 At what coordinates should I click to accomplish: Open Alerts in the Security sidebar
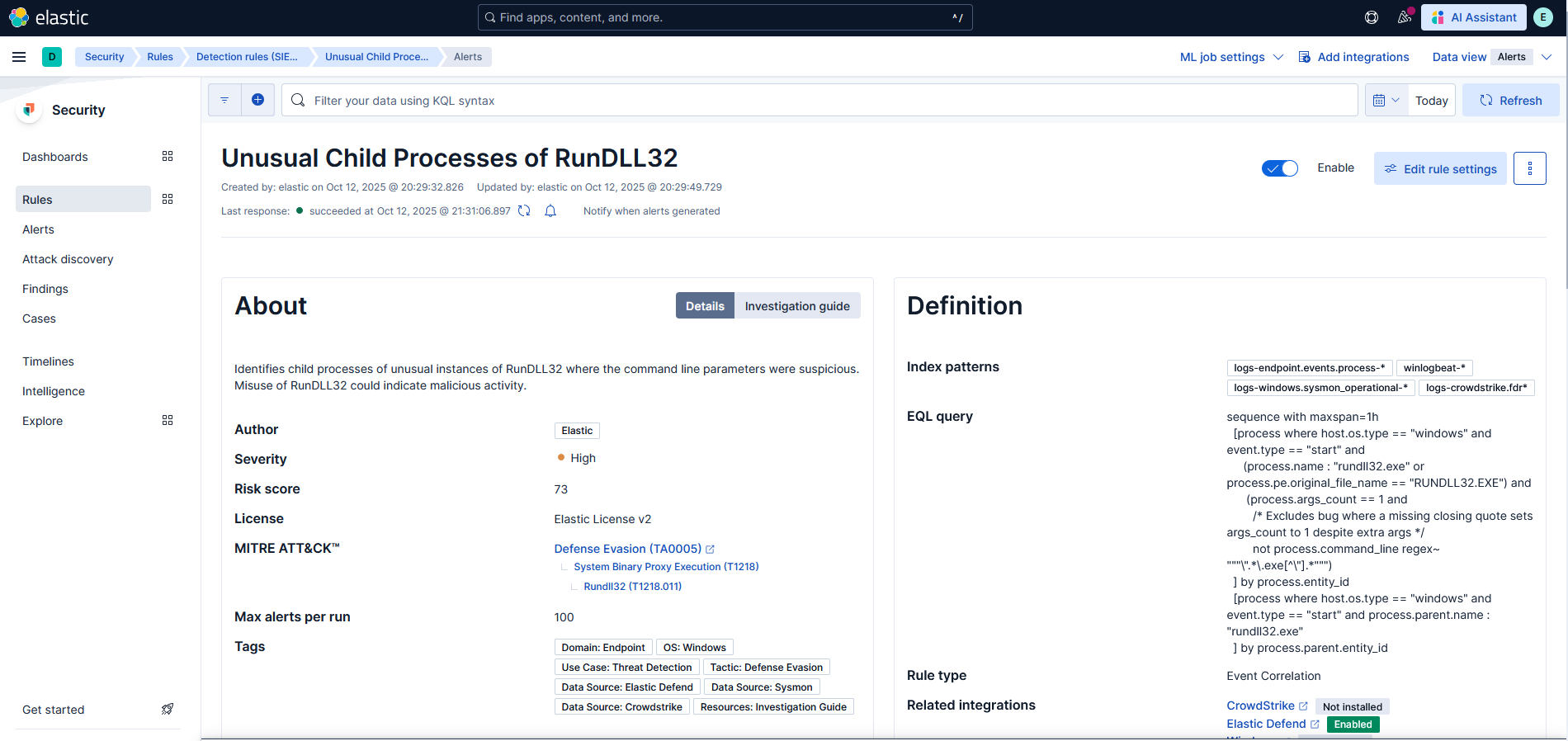(39, 229)
